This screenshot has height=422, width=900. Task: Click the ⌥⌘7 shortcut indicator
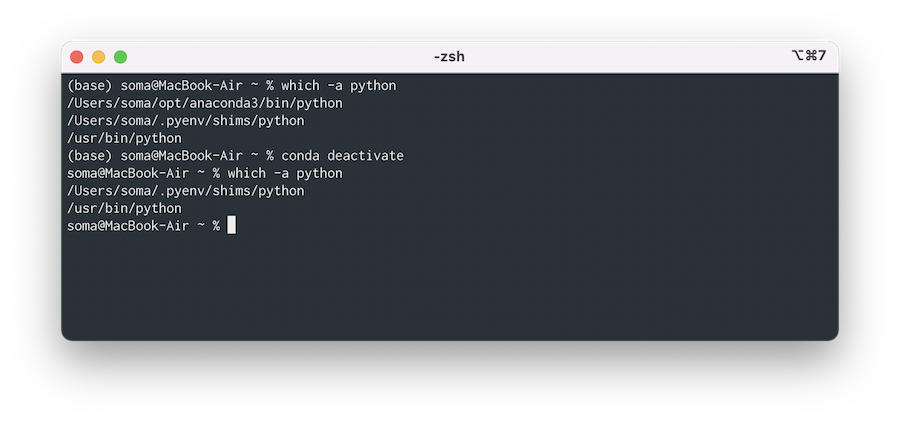pyautogui.click(x=808, y=56)
